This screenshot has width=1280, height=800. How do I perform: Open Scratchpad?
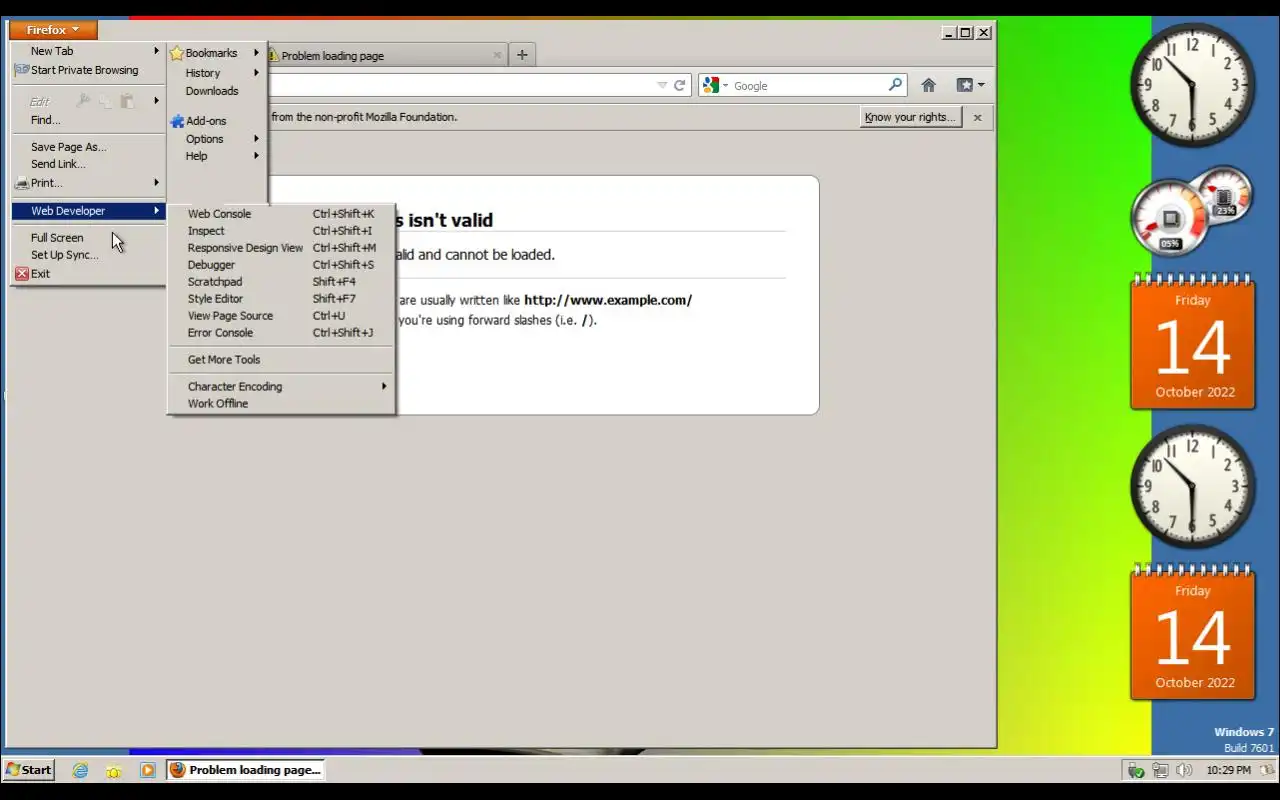[281, 282]
